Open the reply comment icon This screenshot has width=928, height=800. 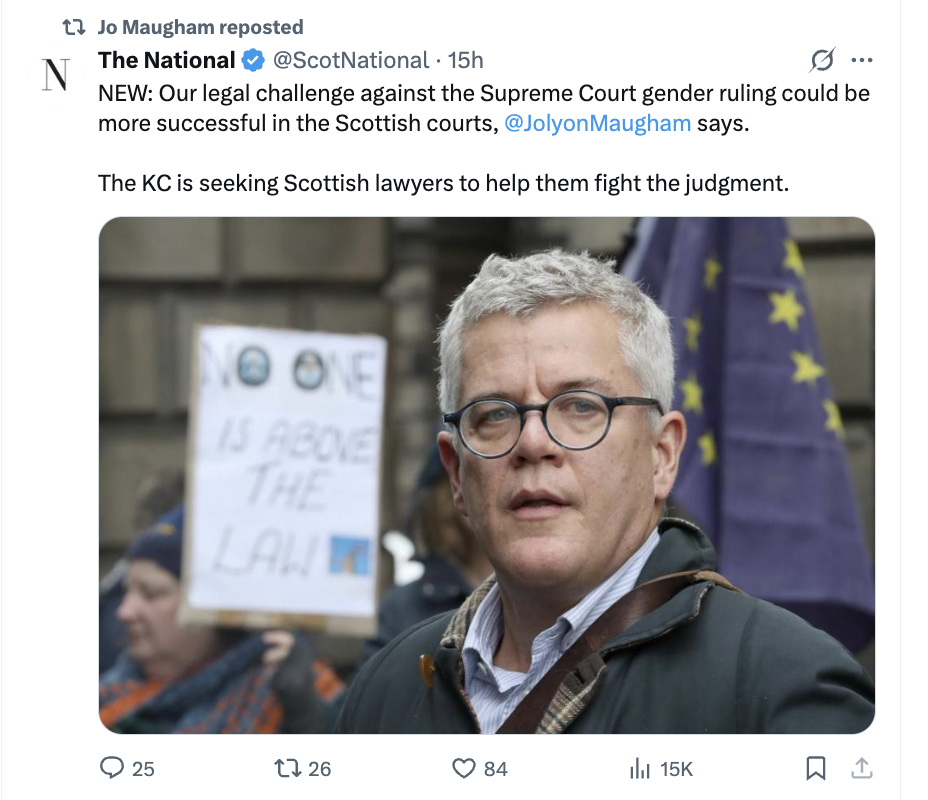[111, 768]
